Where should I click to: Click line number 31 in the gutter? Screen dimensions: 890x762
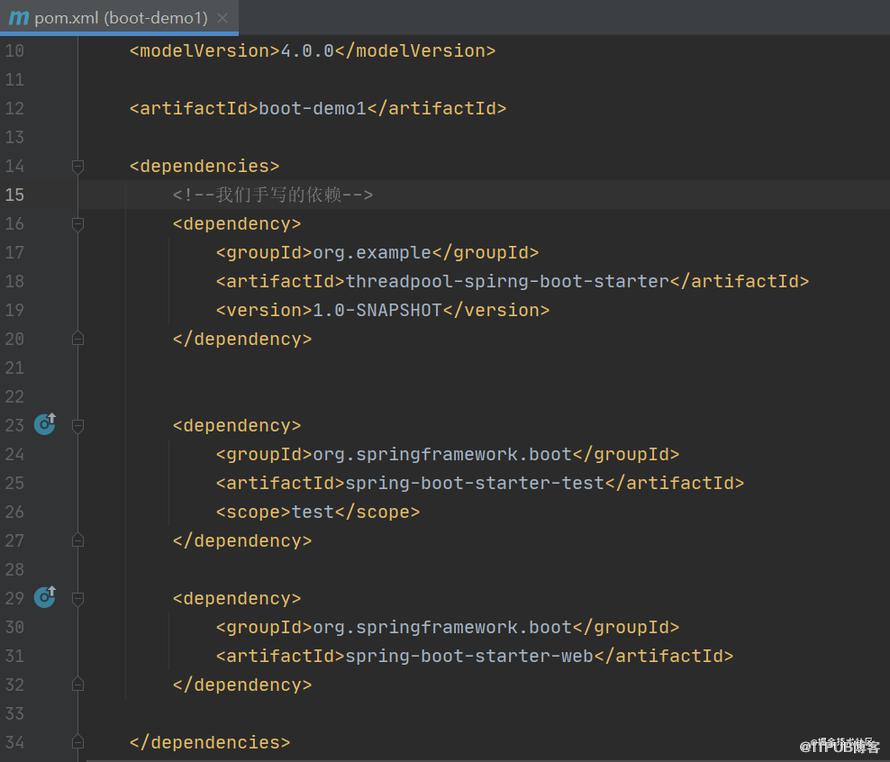(15, 656)
